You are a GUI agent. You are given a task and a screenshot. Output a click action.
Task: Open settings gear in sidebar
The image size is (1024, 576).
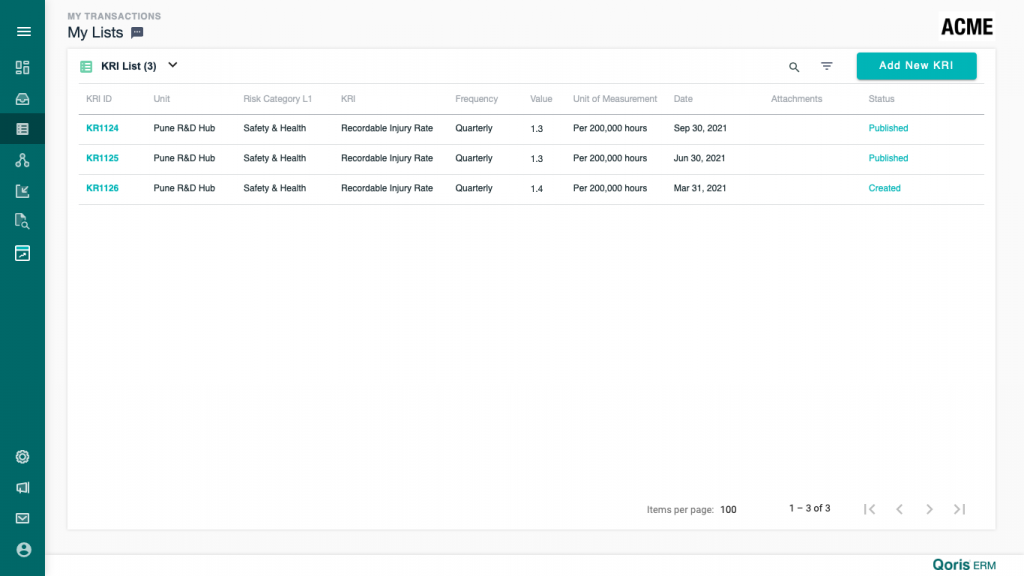point(22,456)
